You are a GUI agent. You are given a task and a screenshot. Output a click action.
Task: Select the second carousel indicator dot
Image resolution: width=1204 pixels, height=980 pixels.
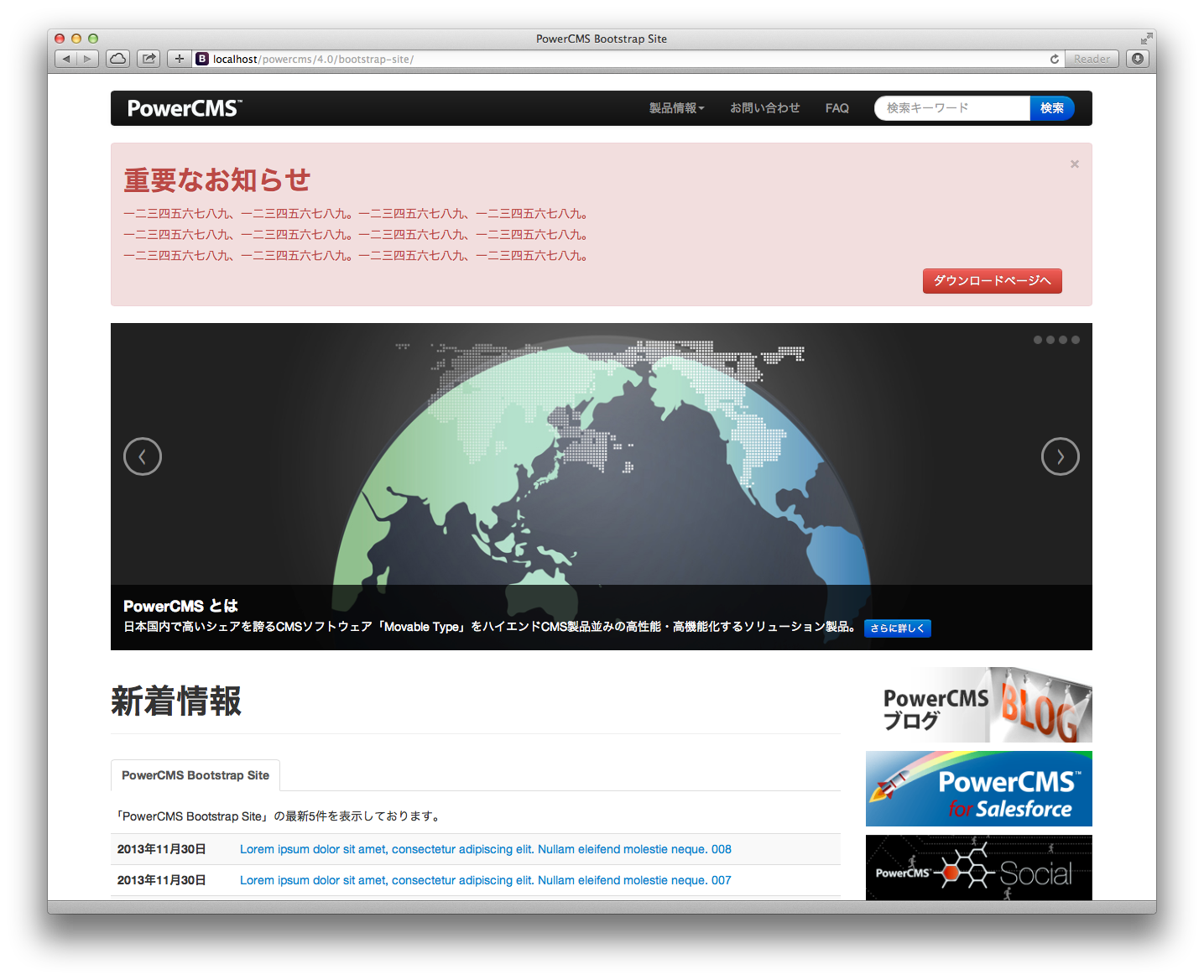click(x=1050, y=340)
